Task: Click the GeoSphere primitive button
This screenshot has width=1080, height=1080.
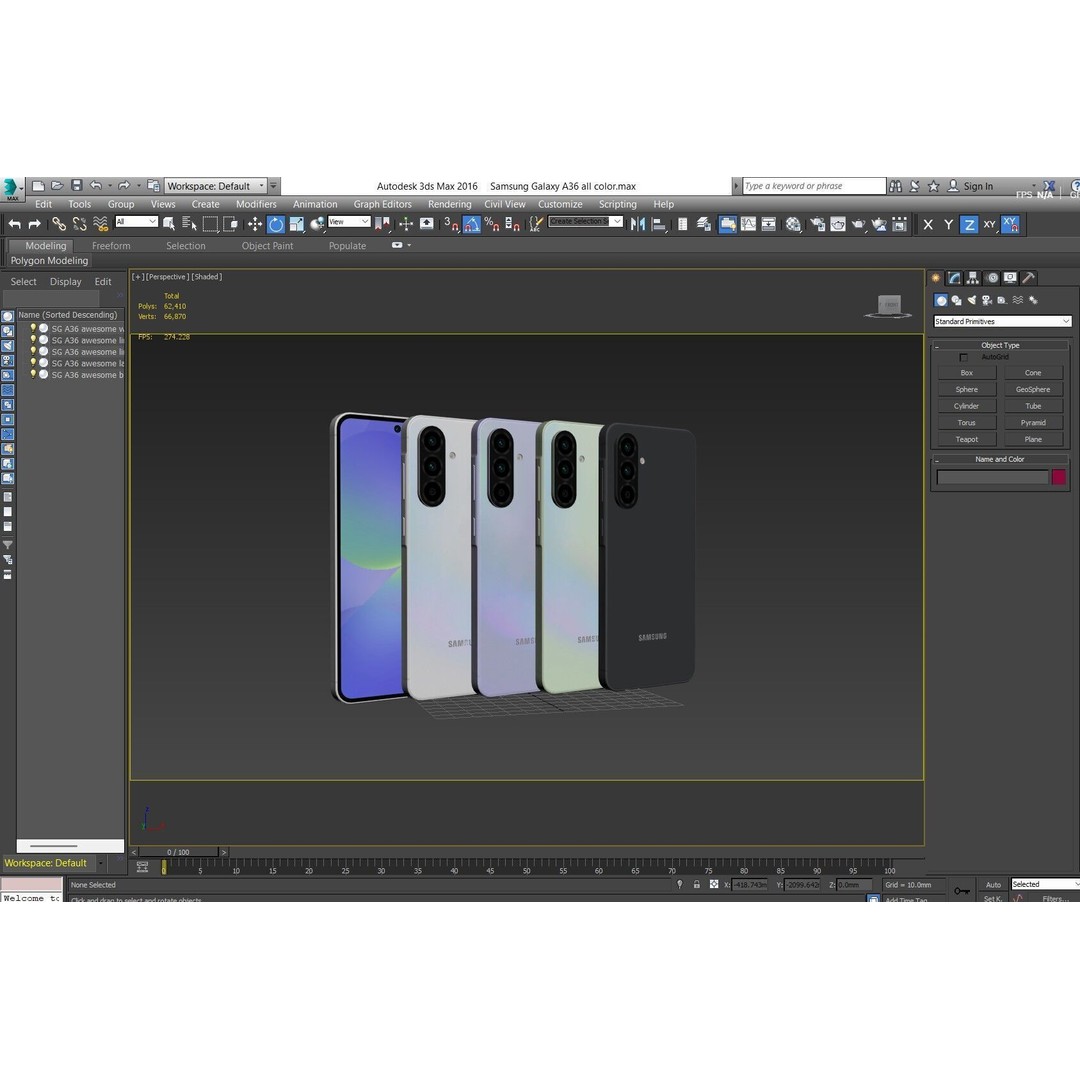Action: 1032,389
